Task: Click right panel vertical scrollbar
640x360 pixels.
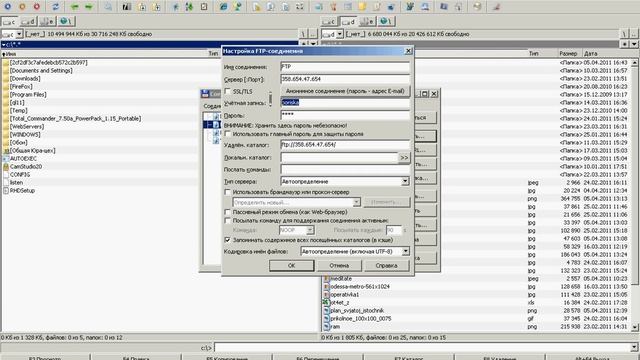Action: pyautogui.click(x=634, y=195)
